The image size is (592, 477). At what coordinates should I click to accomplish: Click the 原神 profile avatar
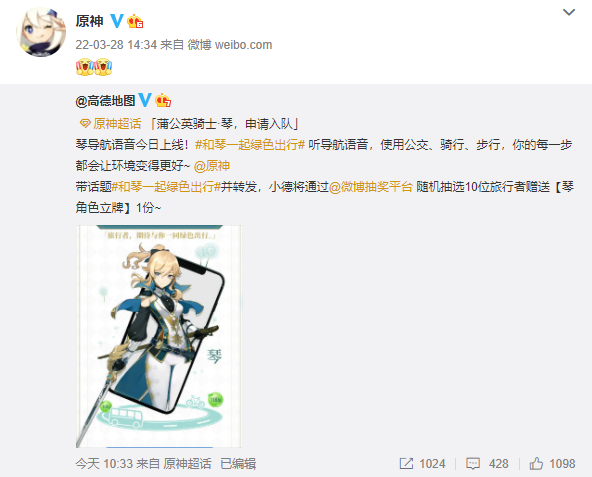coord(41,32)
